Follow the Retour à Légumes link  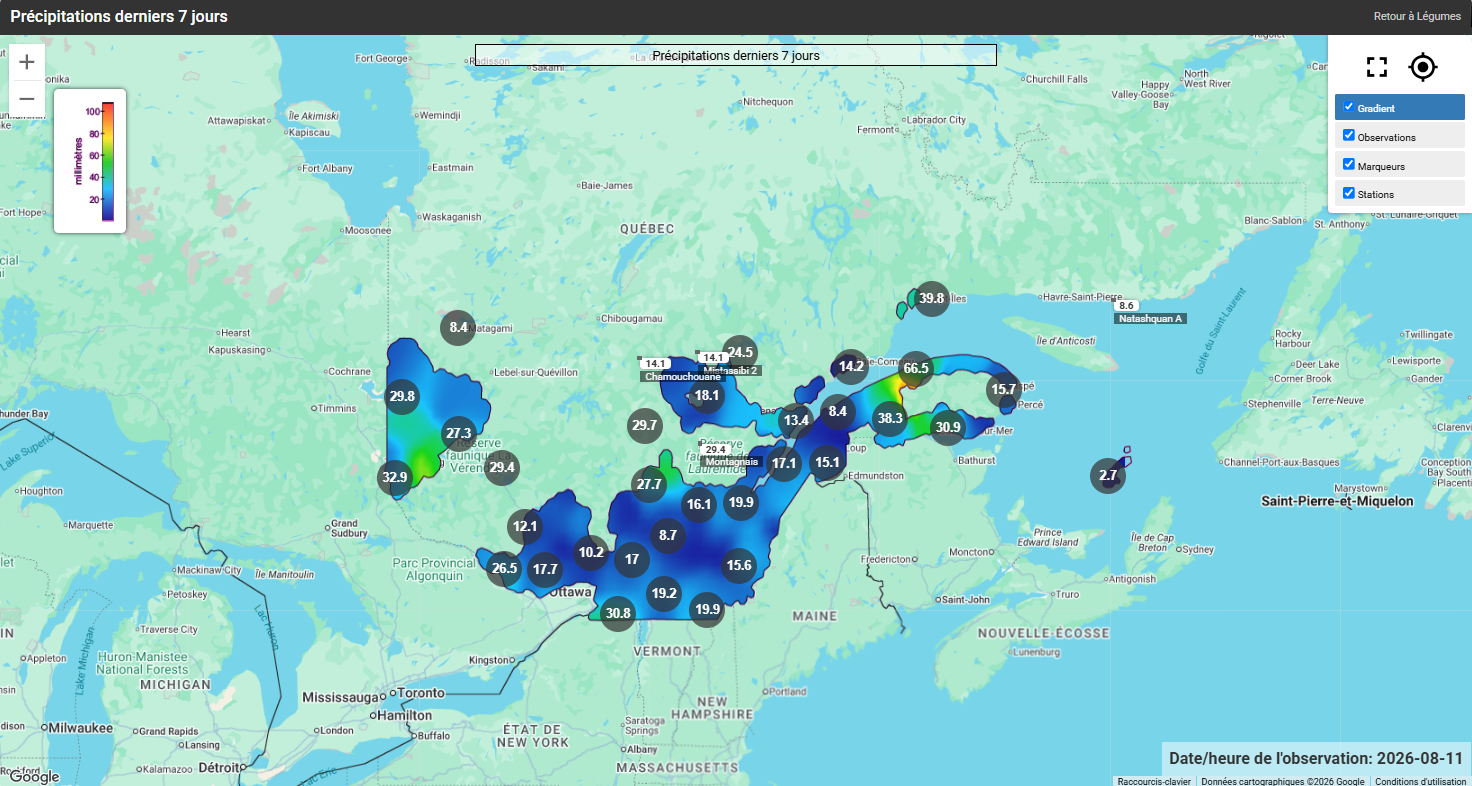1417,16
